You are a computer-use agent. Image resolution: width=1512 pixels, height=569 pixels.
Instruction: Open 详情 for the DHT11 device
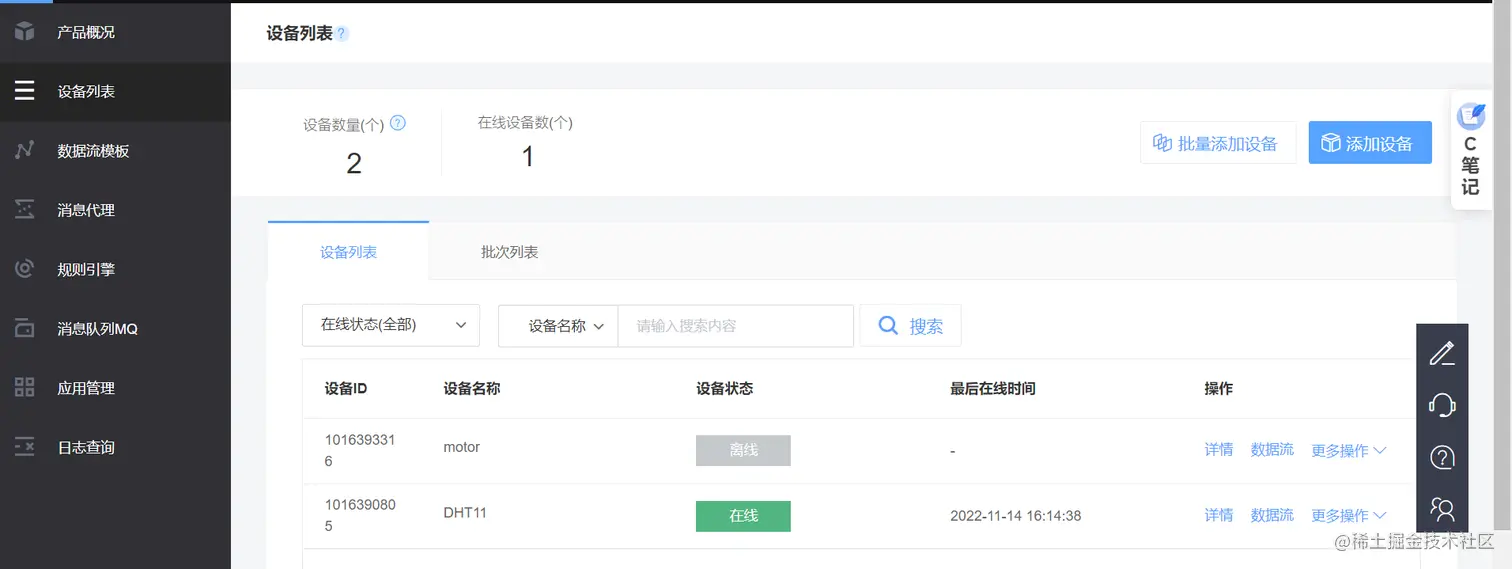1219,515
